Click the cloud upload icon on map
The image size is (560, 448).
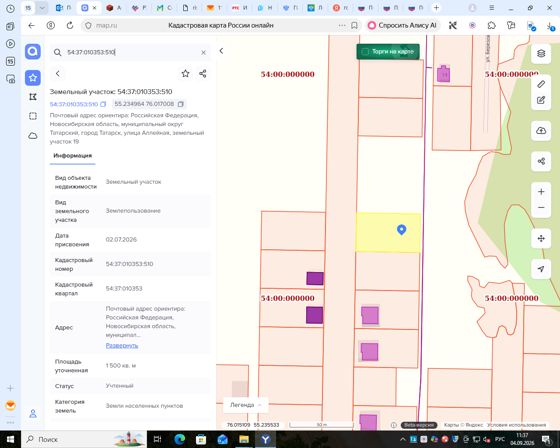coord(541,131)
